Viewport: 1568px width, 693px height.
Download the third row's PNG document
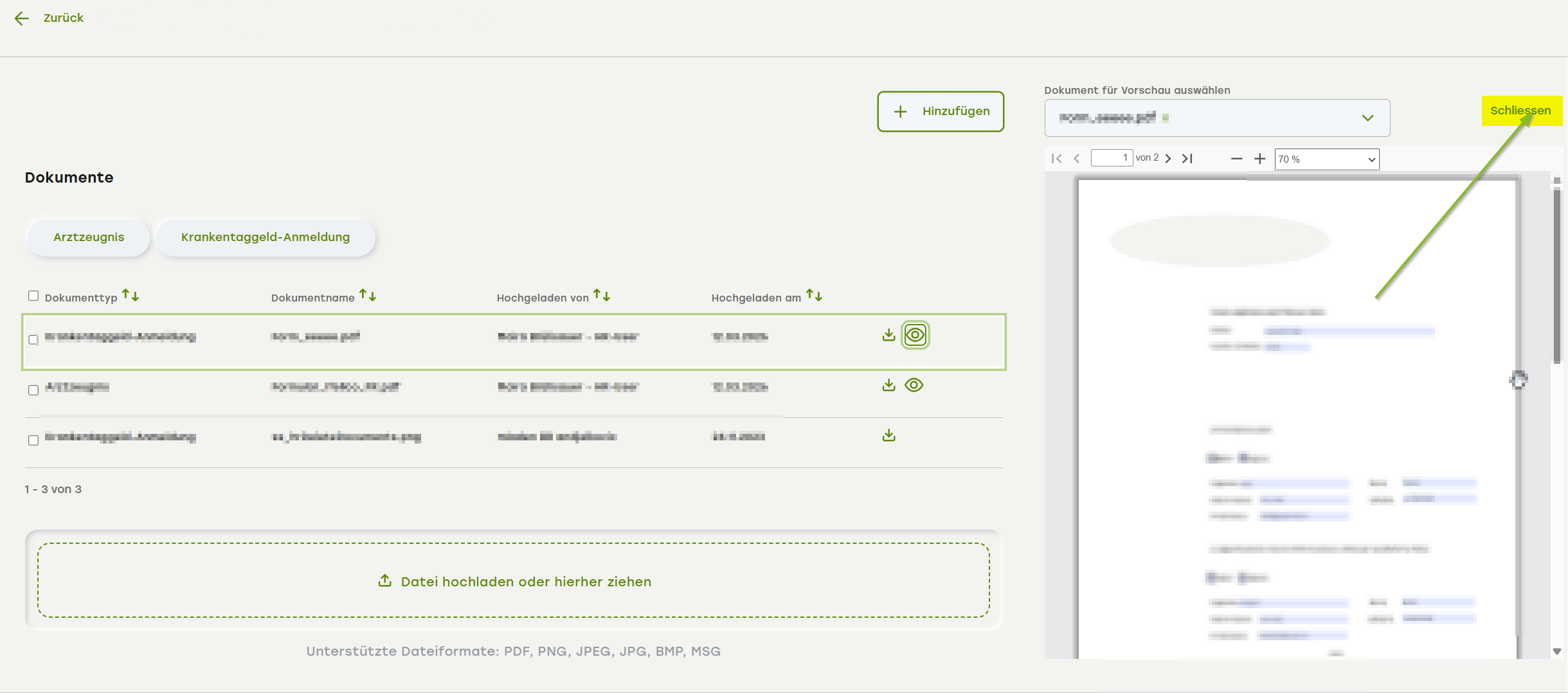(888, 435)
